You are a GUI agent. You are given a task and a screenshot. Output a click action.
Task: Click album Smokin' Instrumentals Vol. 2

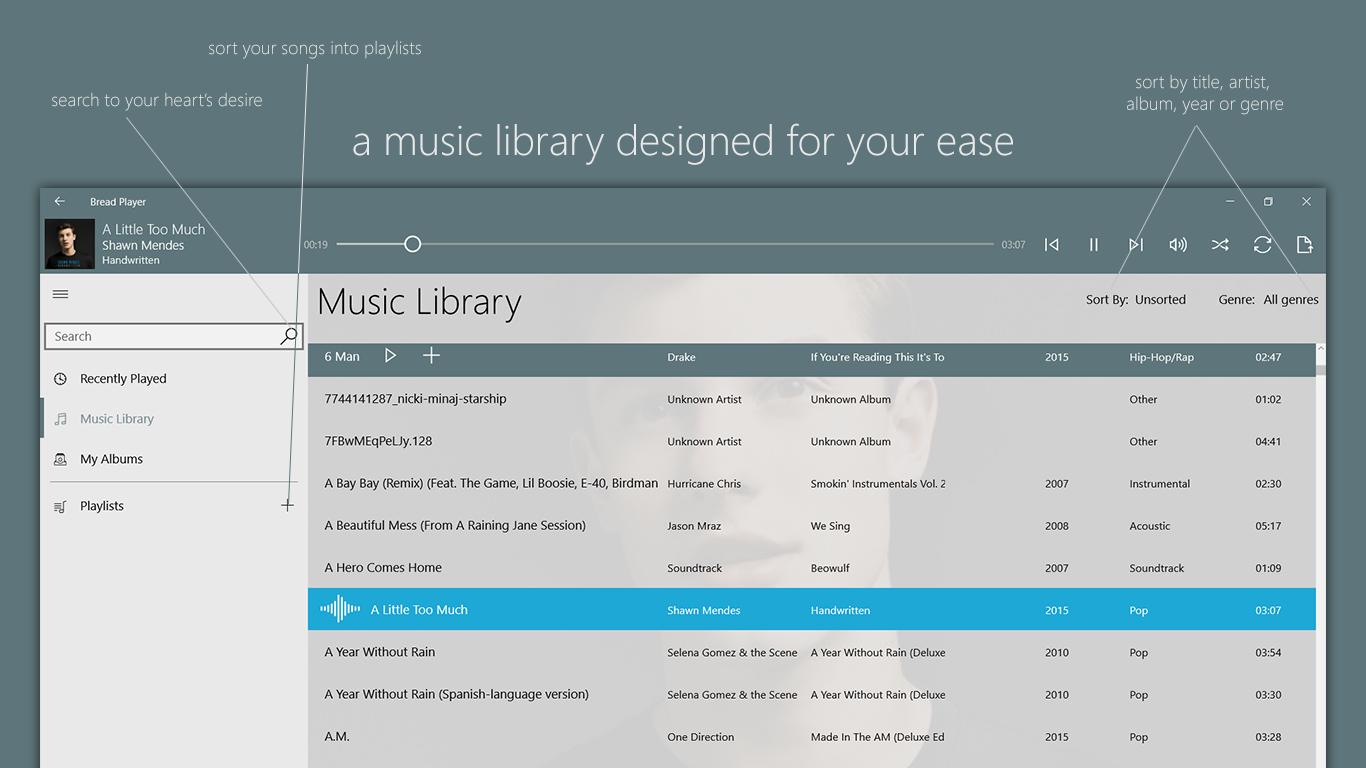pos(878,484)
